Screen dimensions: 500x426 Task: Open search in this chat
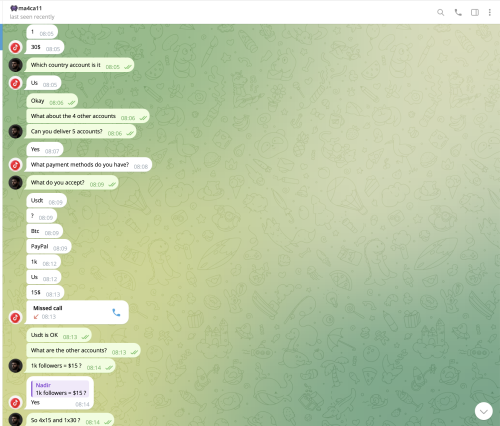(441, 12)
